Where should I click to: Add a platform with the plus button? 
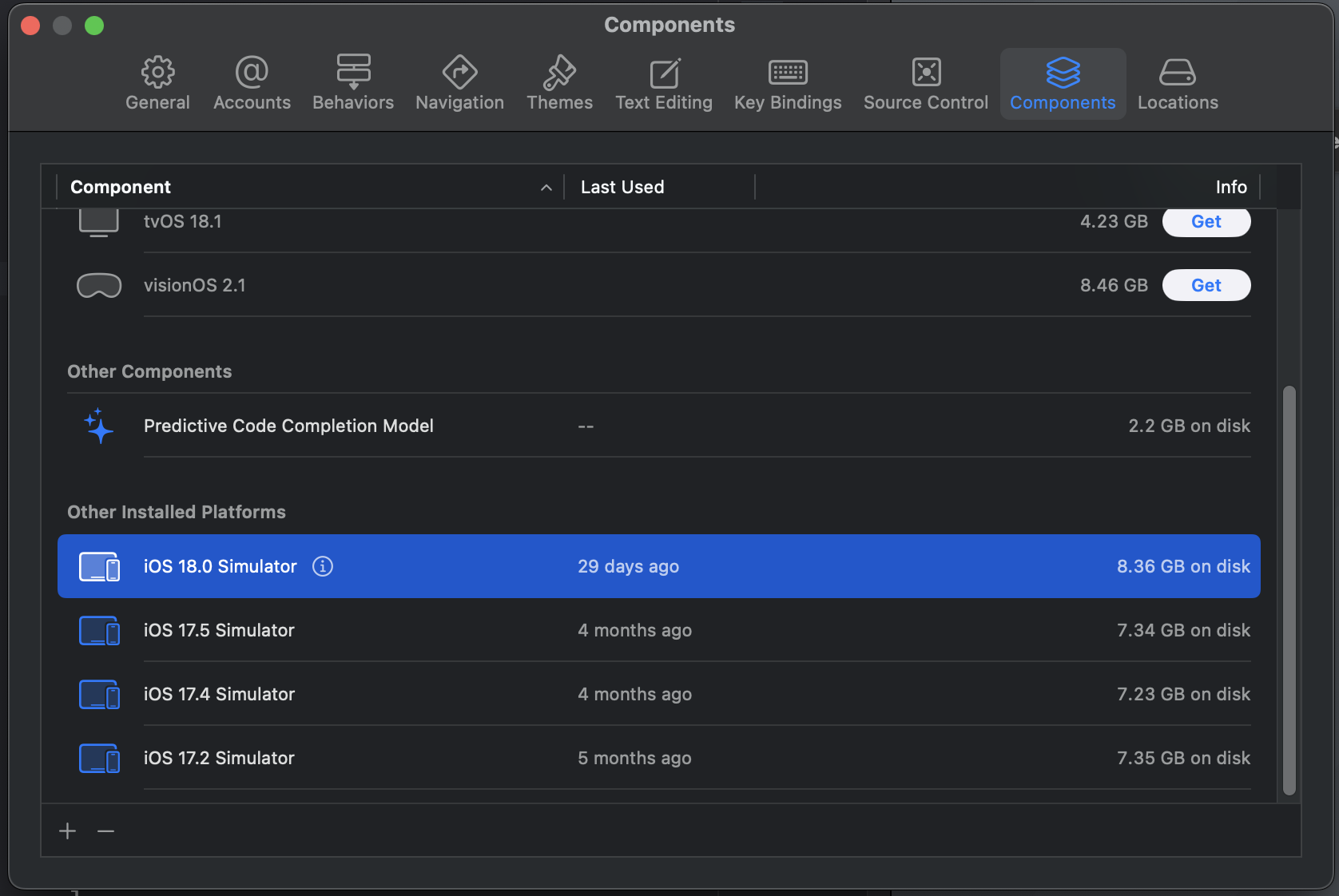tap(68, 831)
